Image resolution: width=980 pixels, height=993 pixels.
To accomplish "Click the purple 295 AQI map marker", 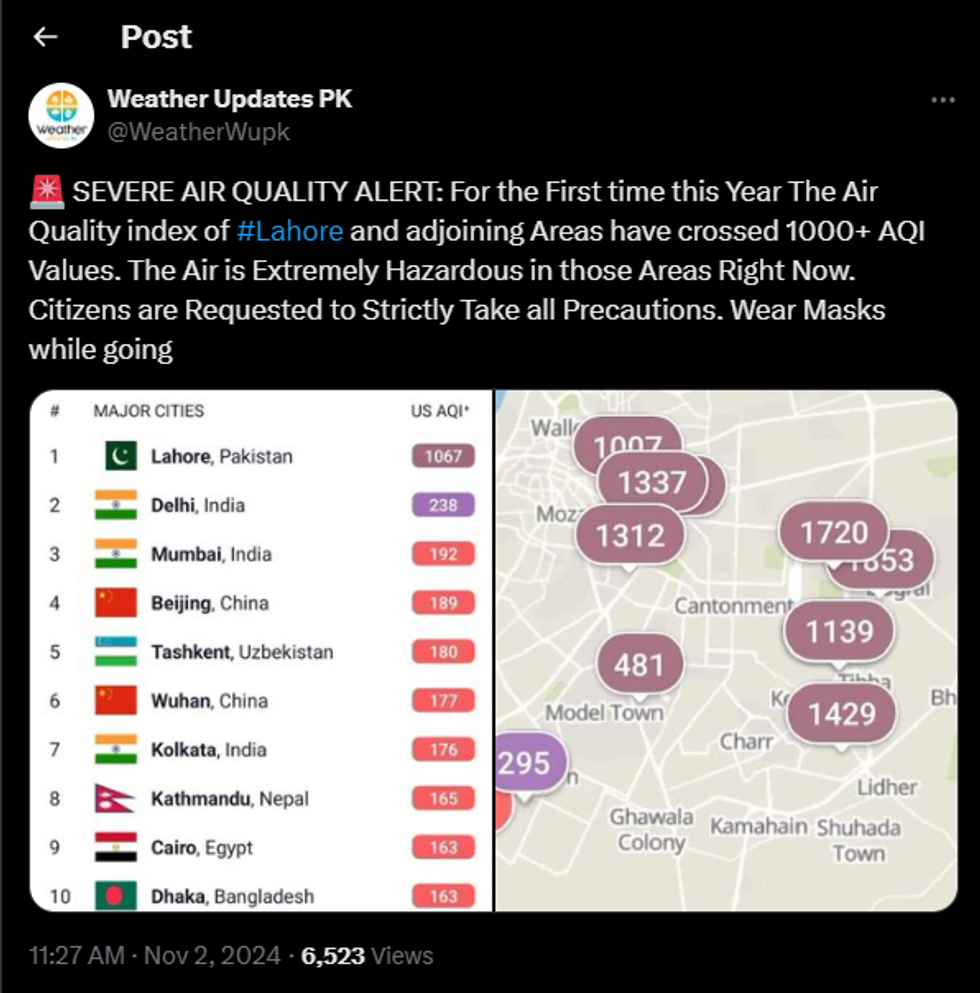I will (526, 764).
